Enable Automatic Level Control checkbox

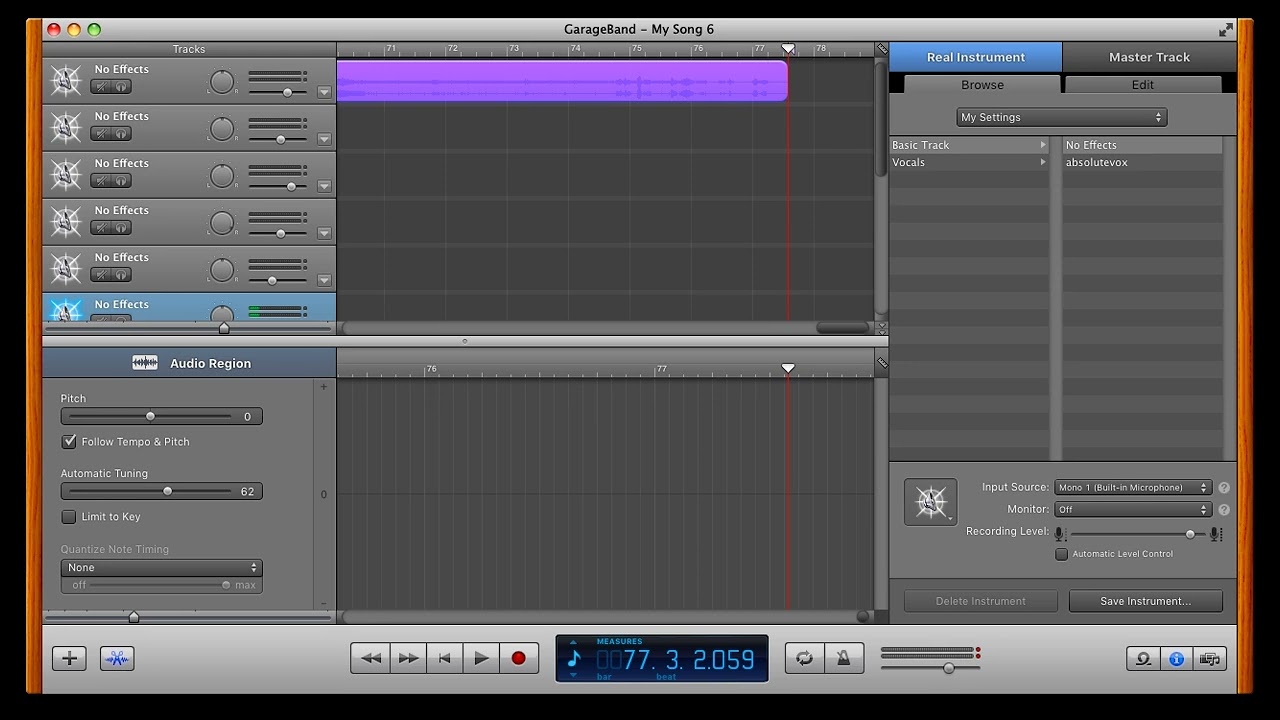1062,554
